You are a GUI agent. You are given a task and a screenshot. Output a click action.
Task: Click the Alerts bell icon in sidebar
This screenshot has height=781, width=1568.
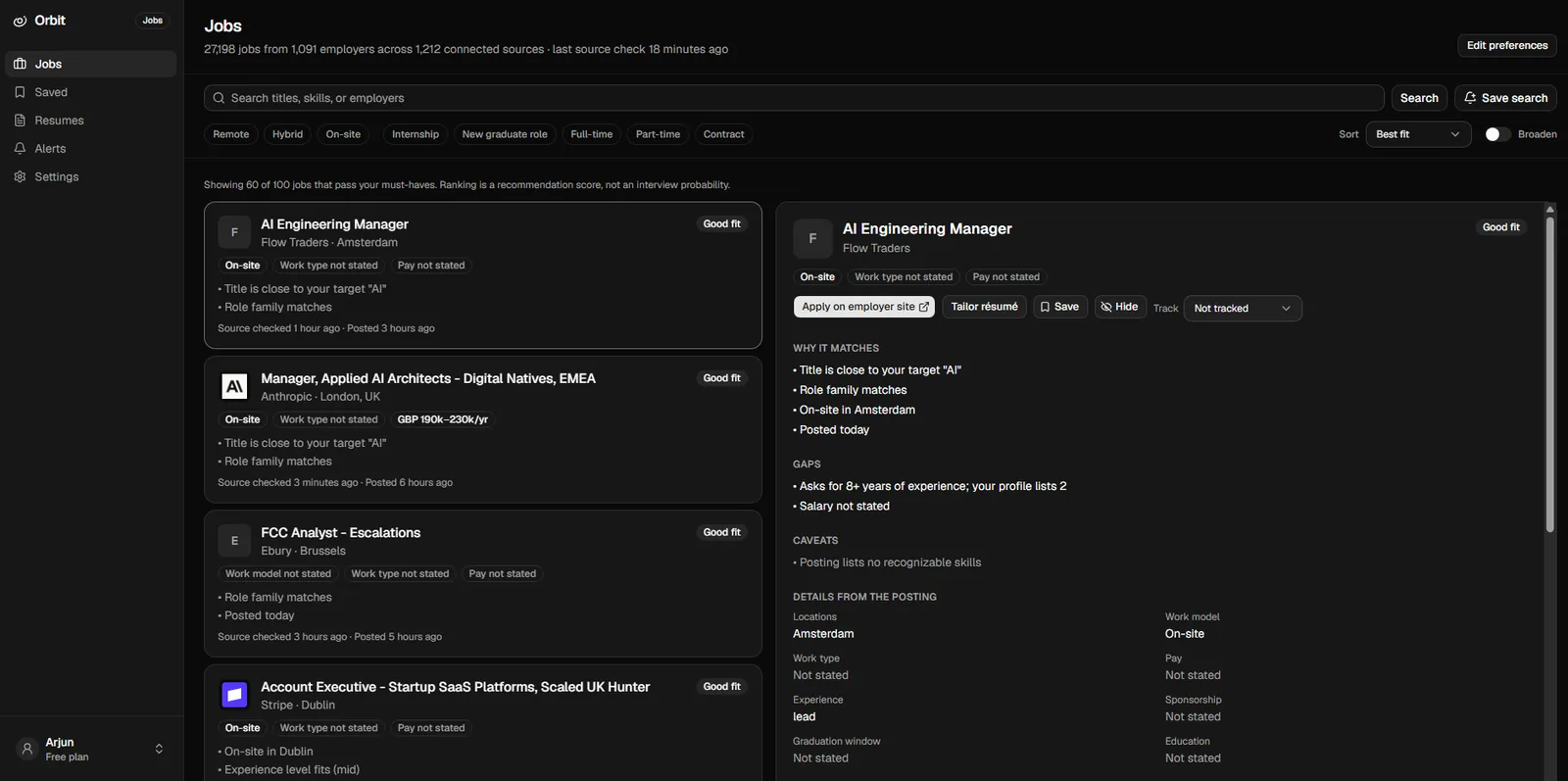click(20, 149)
